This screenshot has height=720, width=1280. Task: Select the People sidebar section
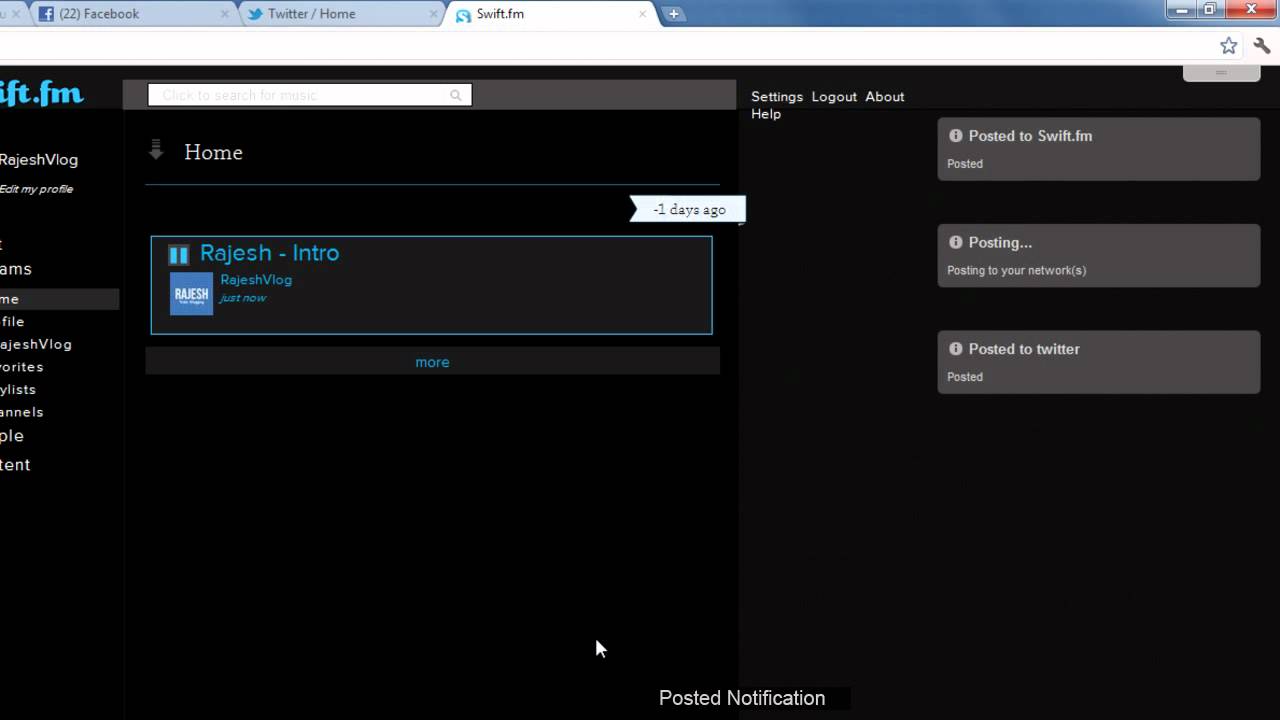point(12,436)
